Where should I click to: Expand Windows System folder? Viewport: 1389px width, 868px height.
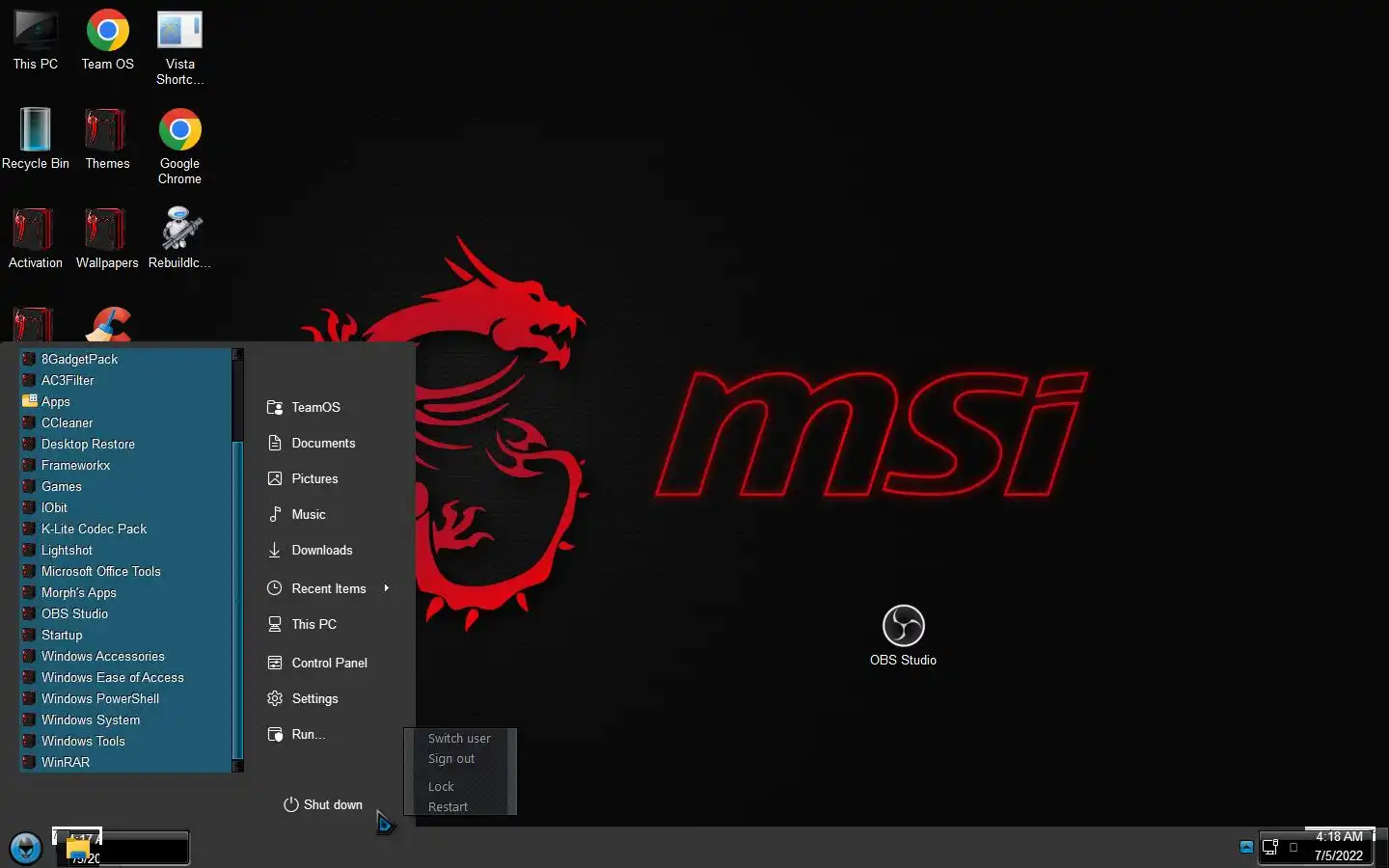click(x=126, y=719)
